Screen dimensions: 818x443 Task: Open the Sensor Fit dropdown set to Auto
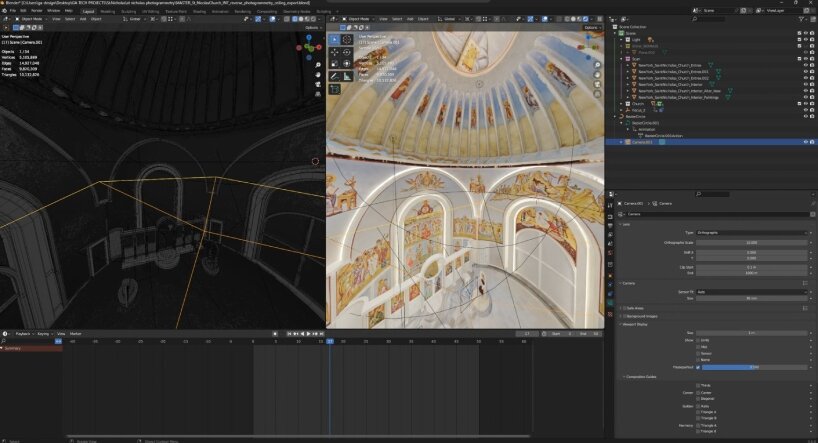pyautogui.click(x=753, y=293)
